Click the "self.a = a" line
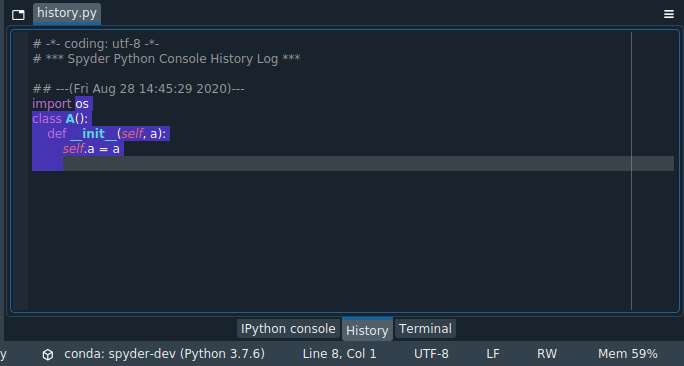The height and width of the screenshot is (366, 684). 91,149
